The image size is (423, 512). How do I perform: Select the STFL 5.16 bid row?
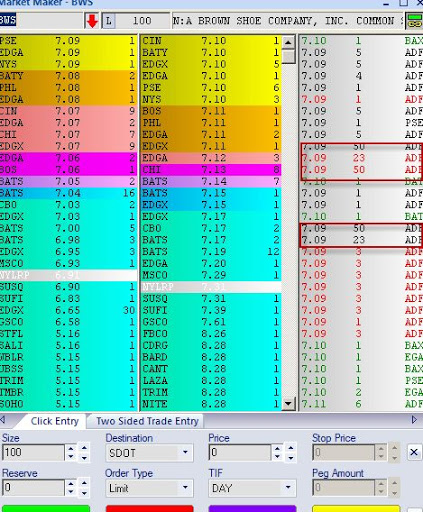click(68, 334)
